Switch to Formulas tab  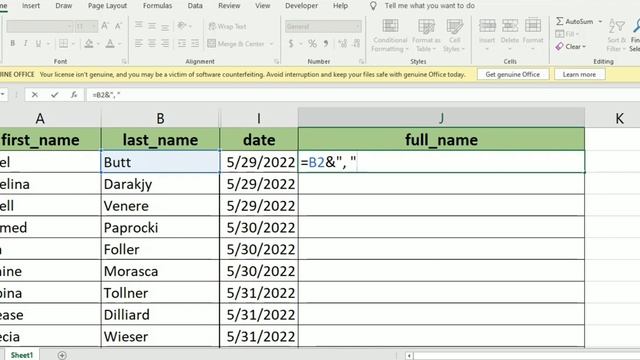(158, 6)
